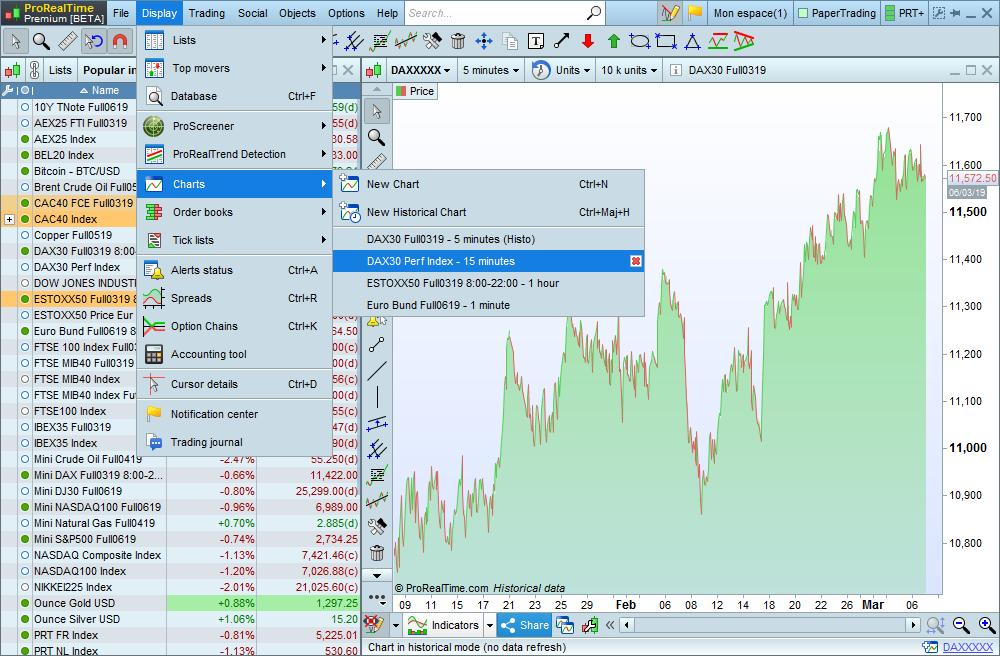Click the scrollbar right arrow under chart

(913, 625)
